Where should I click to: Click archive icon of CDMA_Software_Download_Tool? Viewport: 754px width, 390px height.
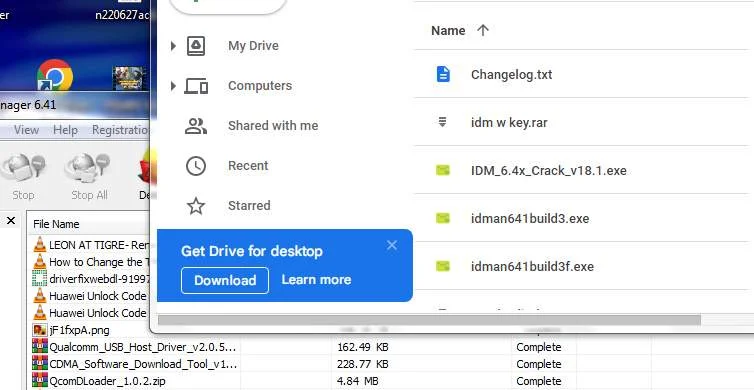[x=39, y=364]
